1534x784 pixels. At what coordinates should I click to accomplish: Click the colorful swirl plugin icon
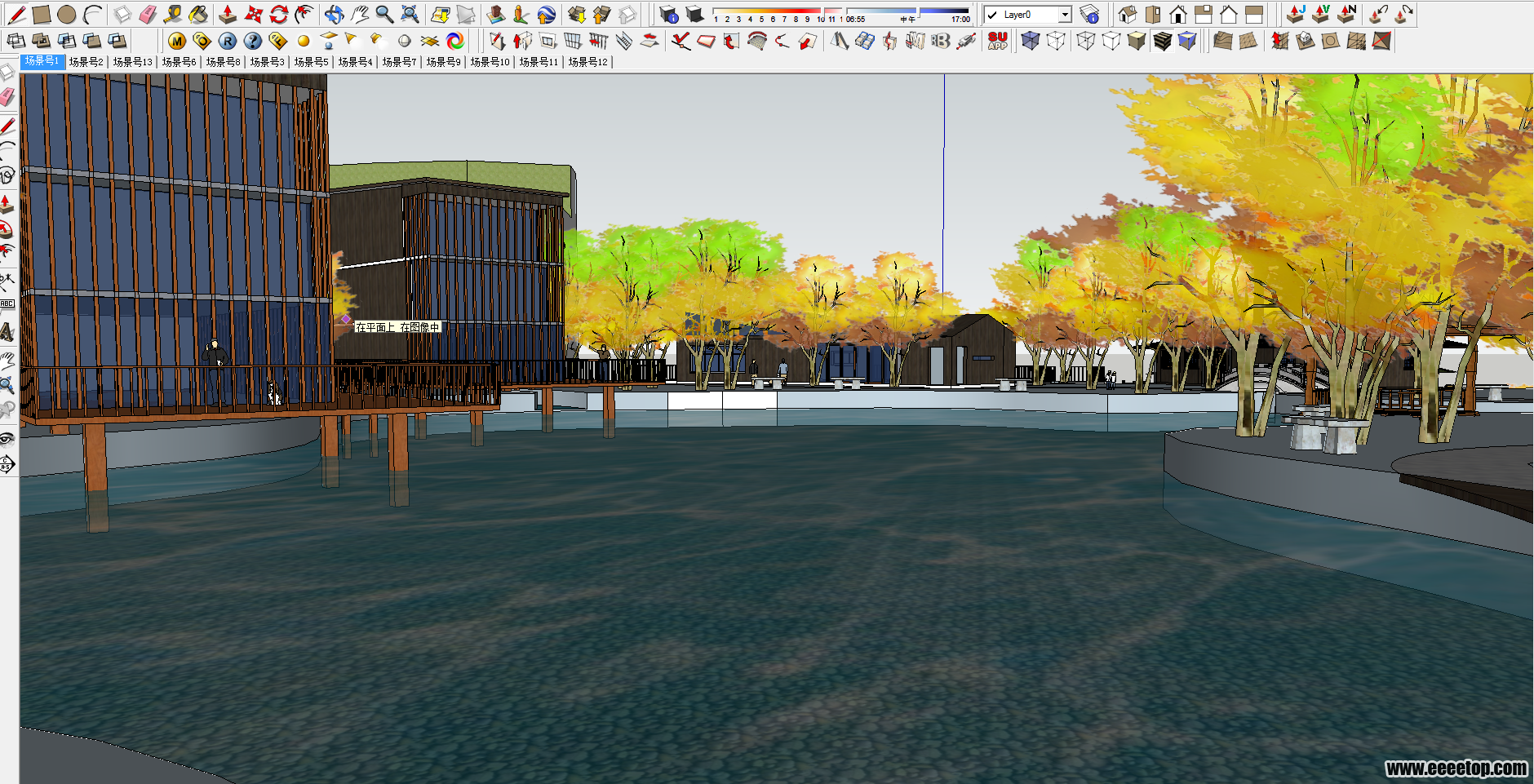click(x=455, y=41)
